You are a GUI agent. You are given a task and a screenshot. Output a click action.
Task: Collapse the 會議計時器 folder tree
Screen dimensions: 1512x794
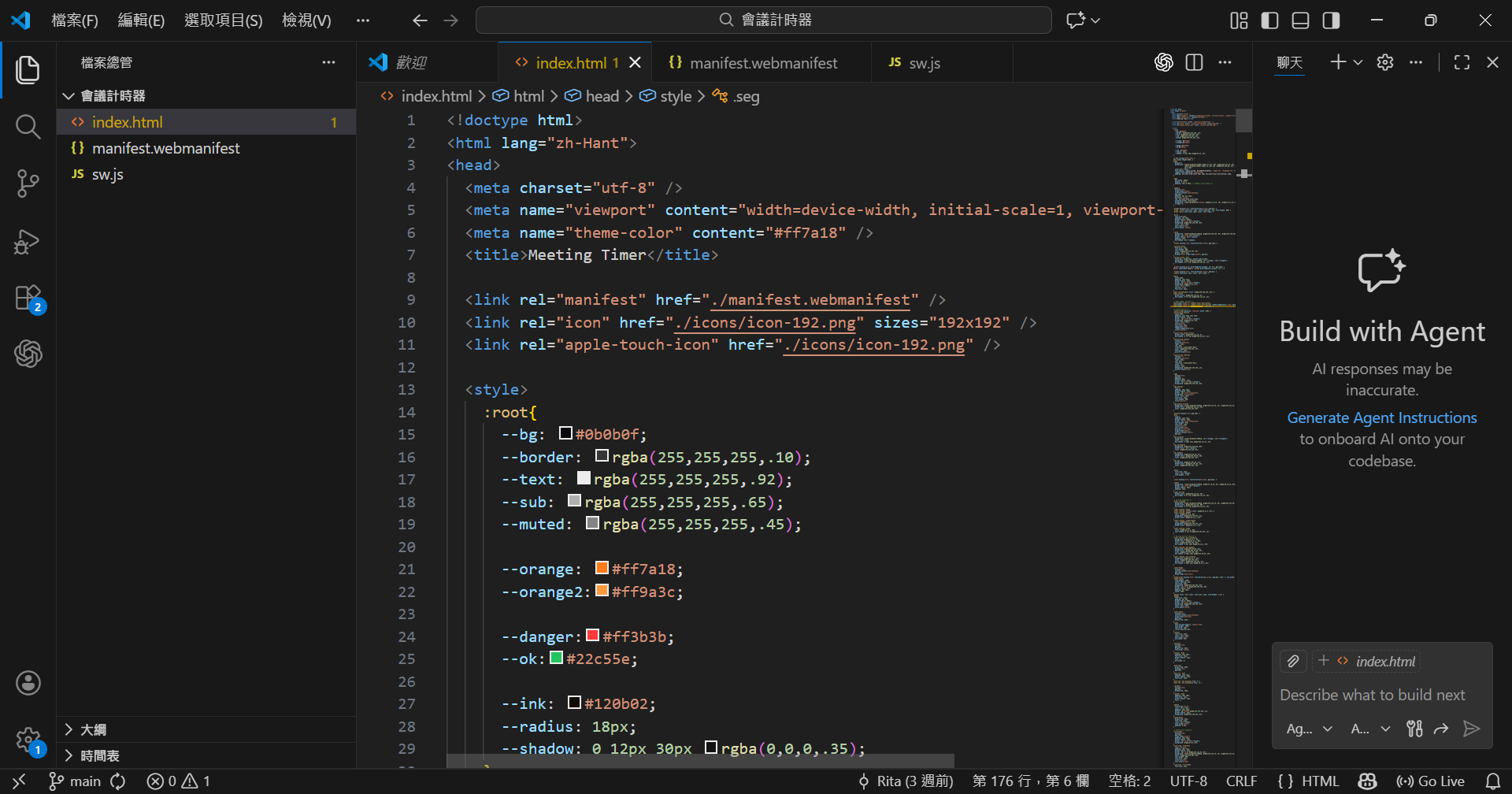tap(113, 95)
